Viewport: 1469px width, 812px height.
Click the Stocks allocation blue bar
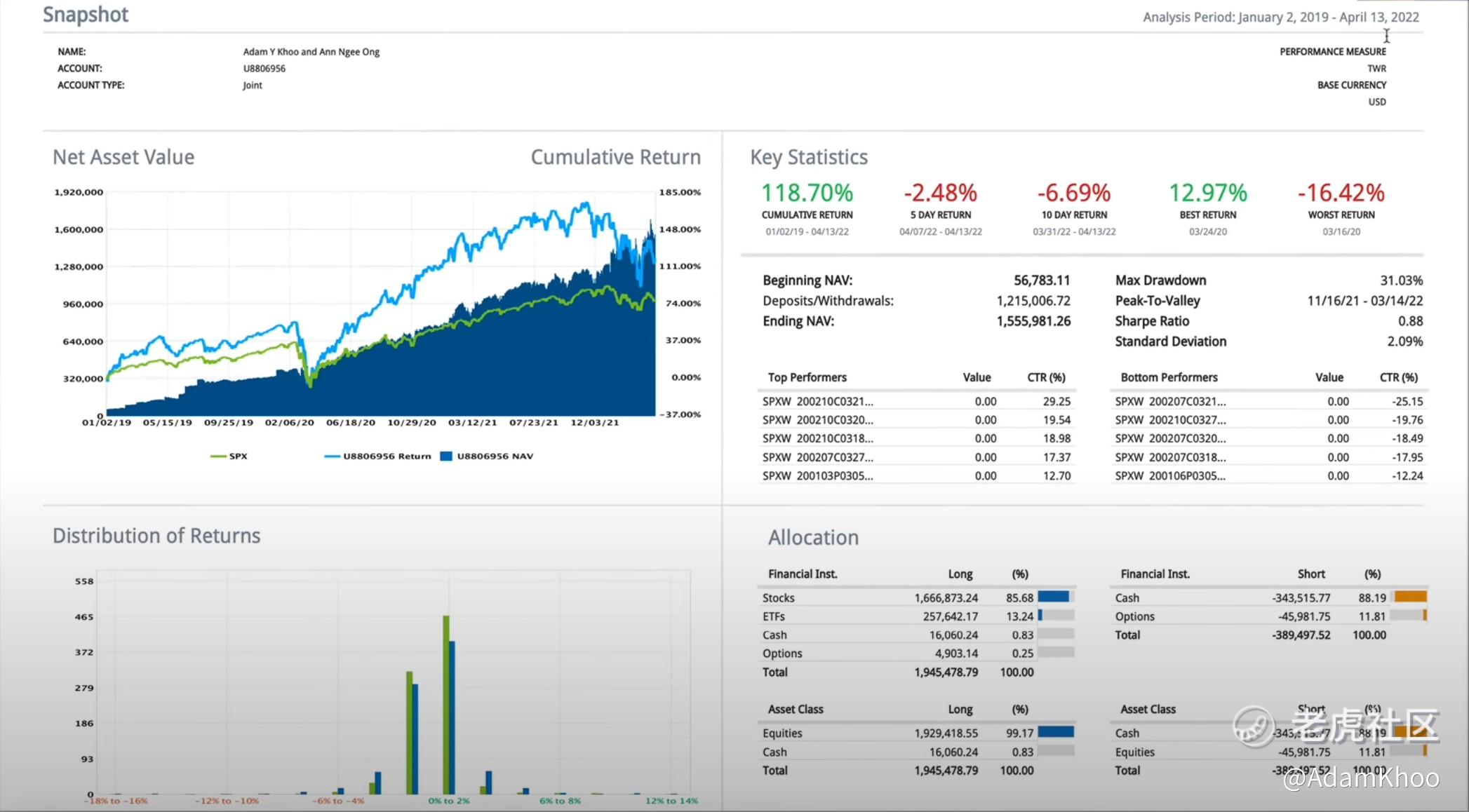tap(1053, 597)
